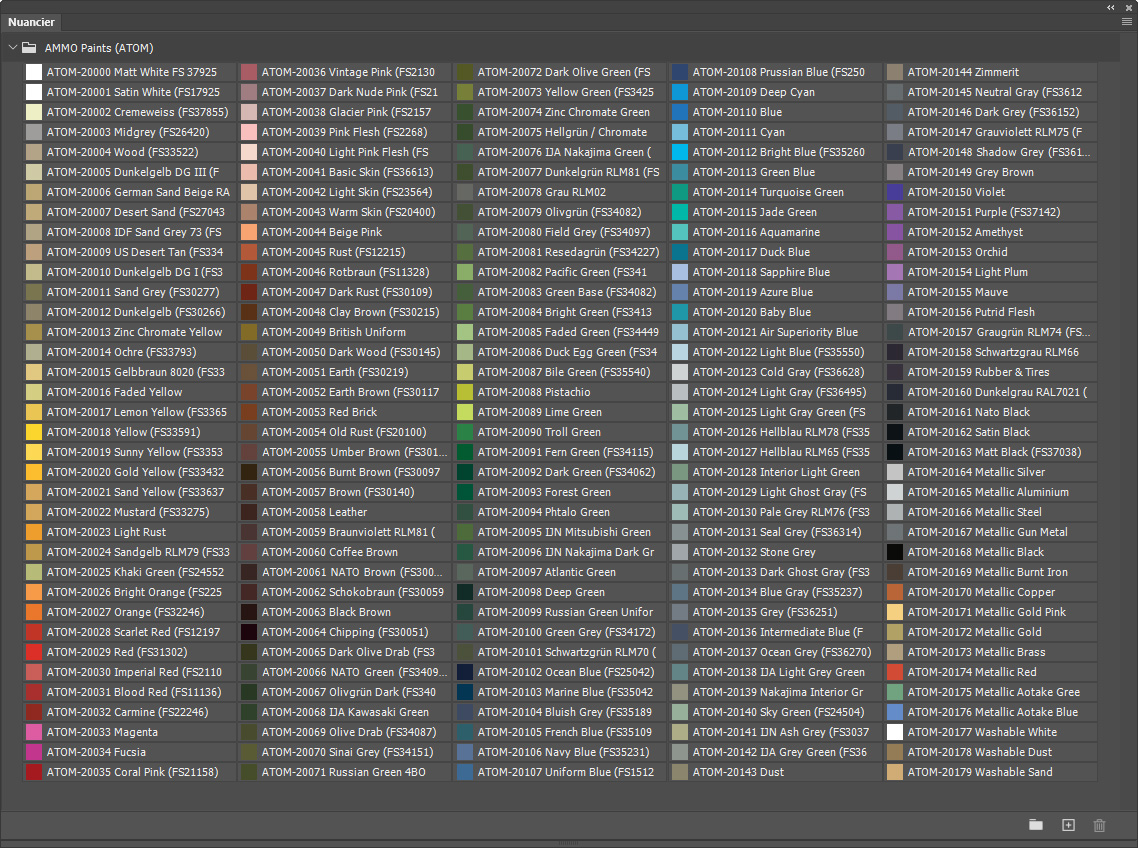Pick the ATOM-20029 Red swatch
Image resolution: width=1138 pixels, height=848 pixels.
click(x=34, y=652)
